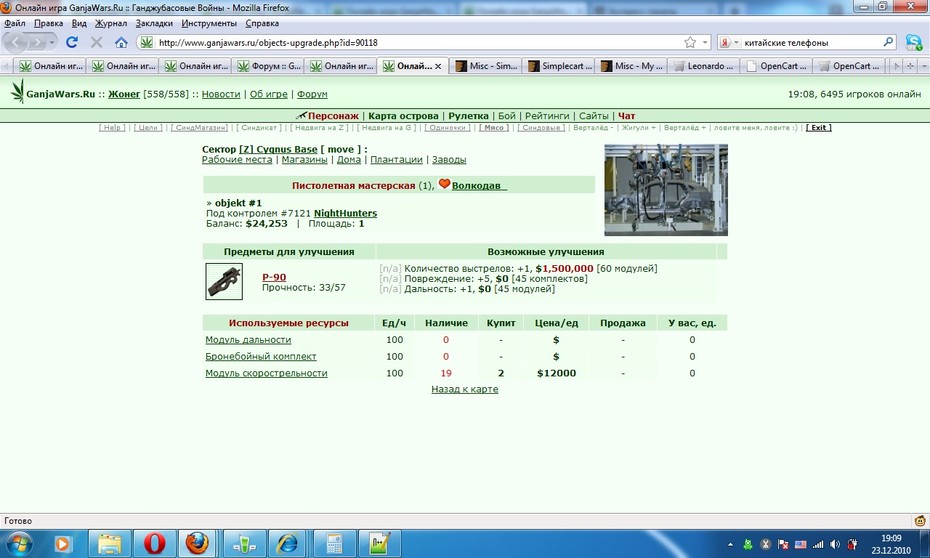Open the Инструменты menu

[x=209, y=23]
